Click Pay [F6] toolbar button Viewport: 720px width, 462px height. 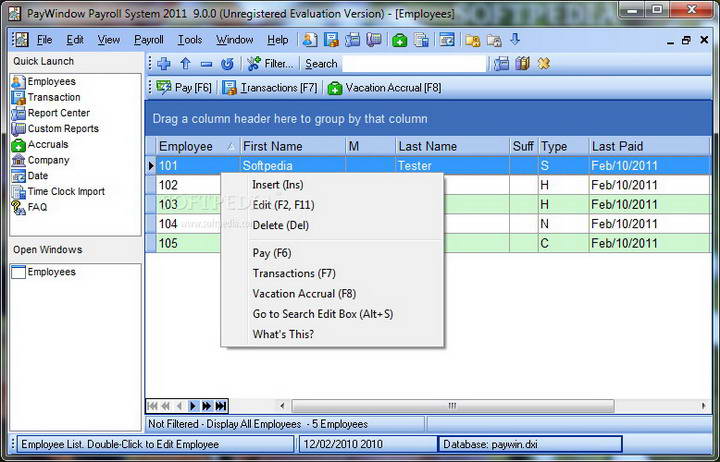(x=184, y=87)
